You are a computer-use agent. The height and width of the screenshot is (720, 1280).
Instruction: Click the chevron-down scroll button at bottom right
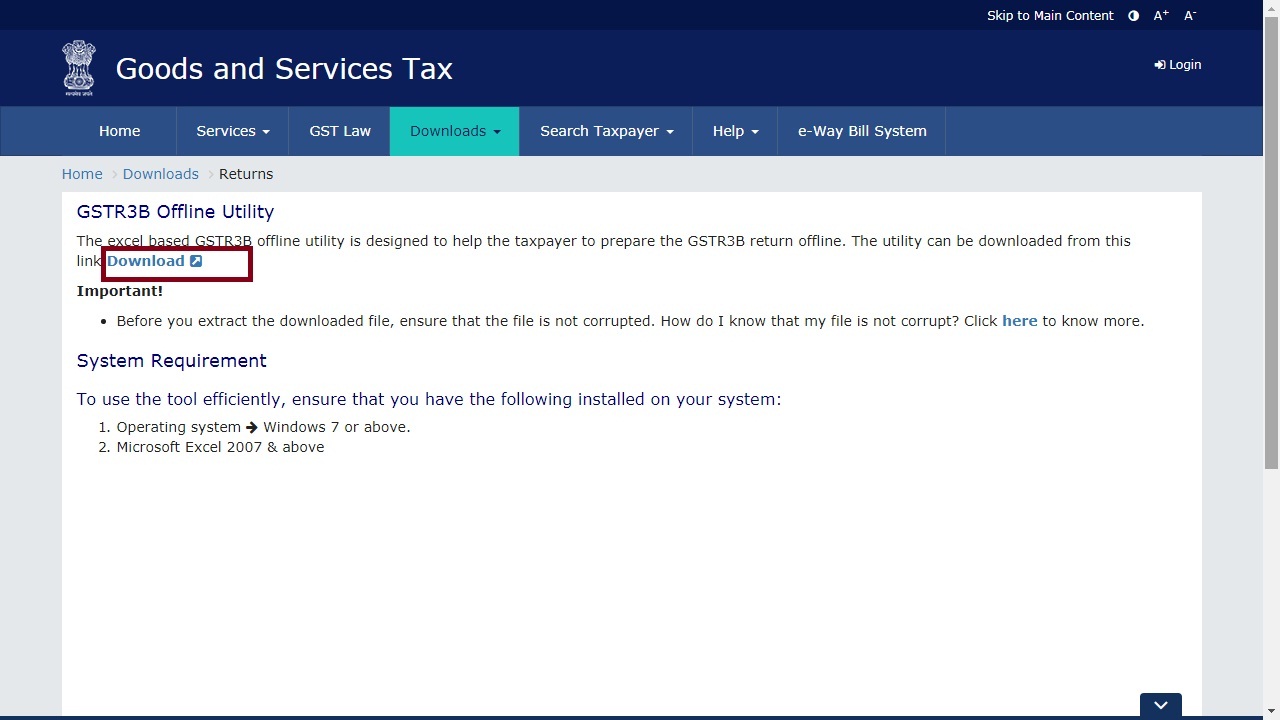point(1160,704)
